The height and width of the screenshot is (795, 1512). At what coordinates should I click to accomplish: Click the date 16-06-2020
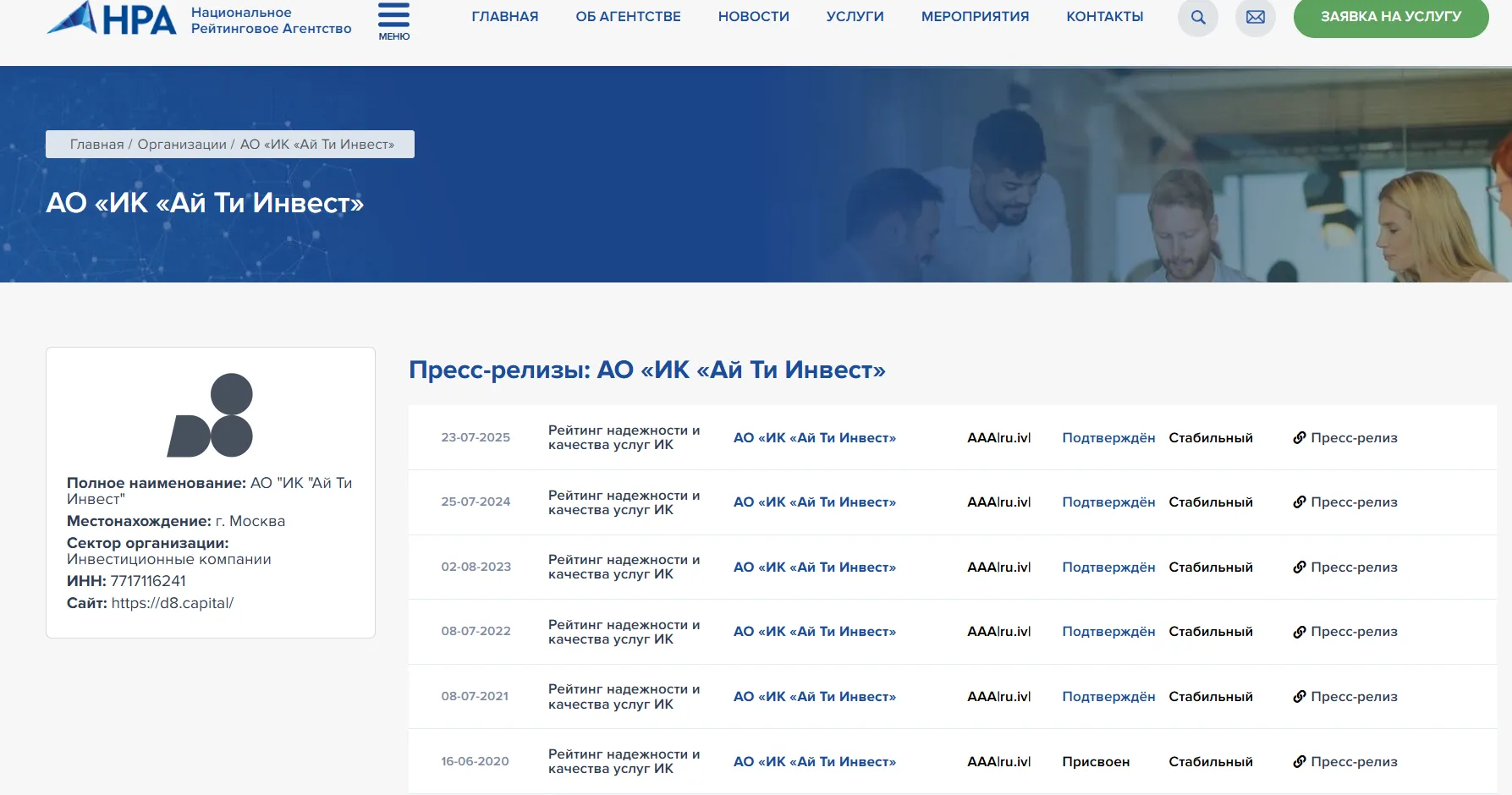475,761
